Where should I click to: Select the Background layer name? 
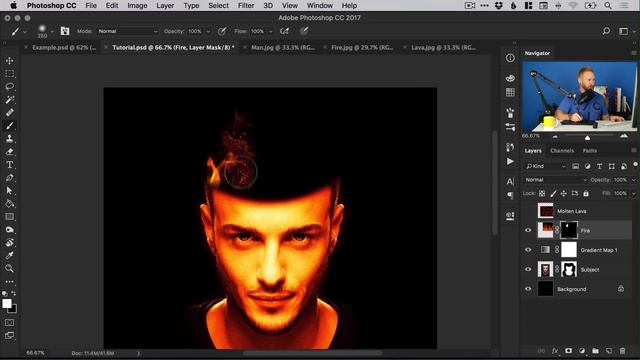click(x=571, y=289)
